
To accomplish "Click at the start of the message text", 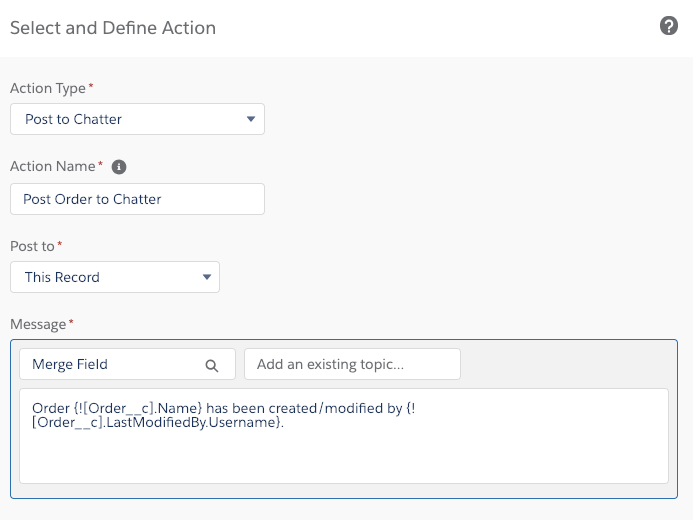I will (33, 408).
